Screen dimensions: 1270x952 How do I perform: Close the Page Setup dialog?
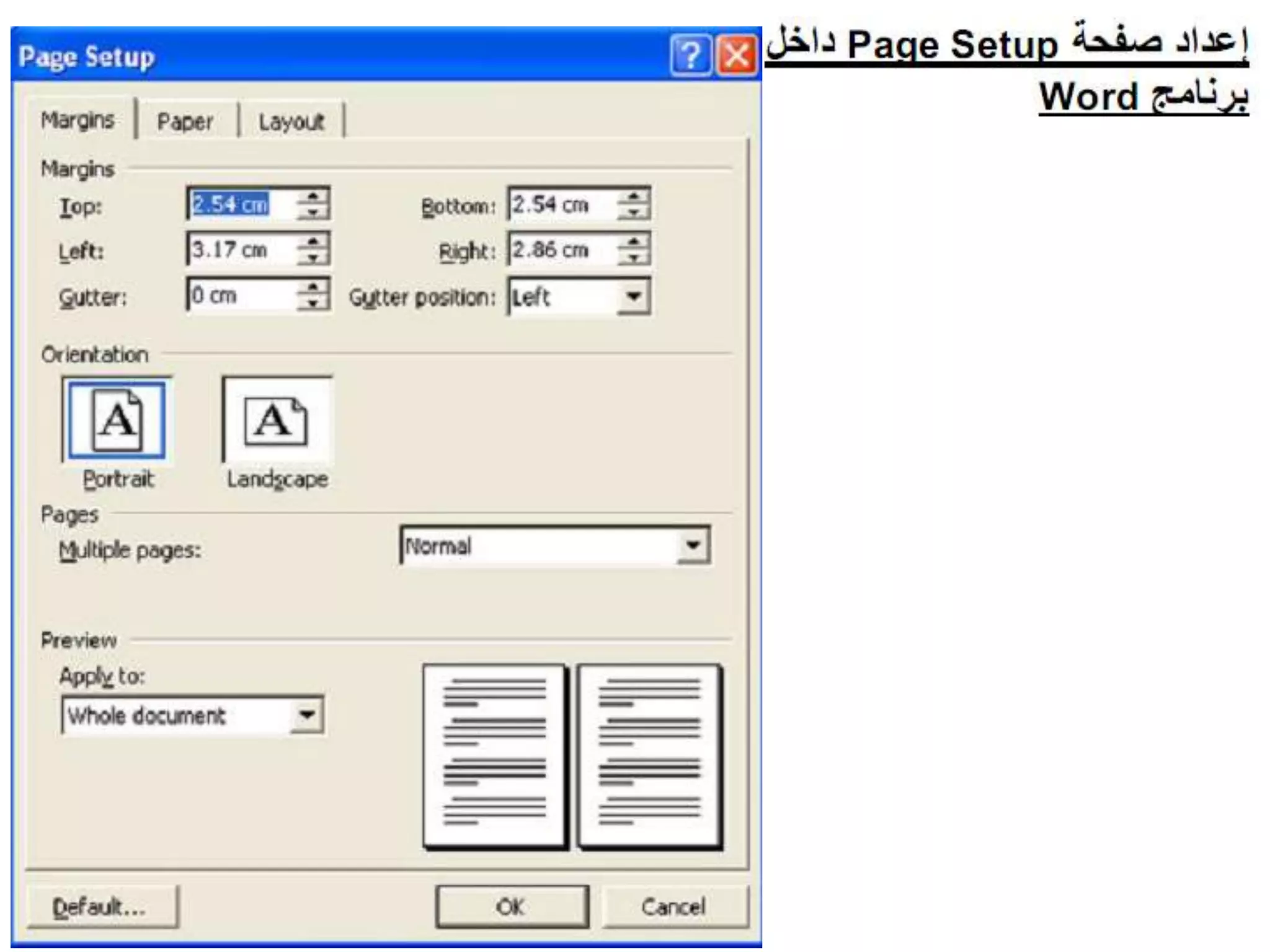coord(737,56)
